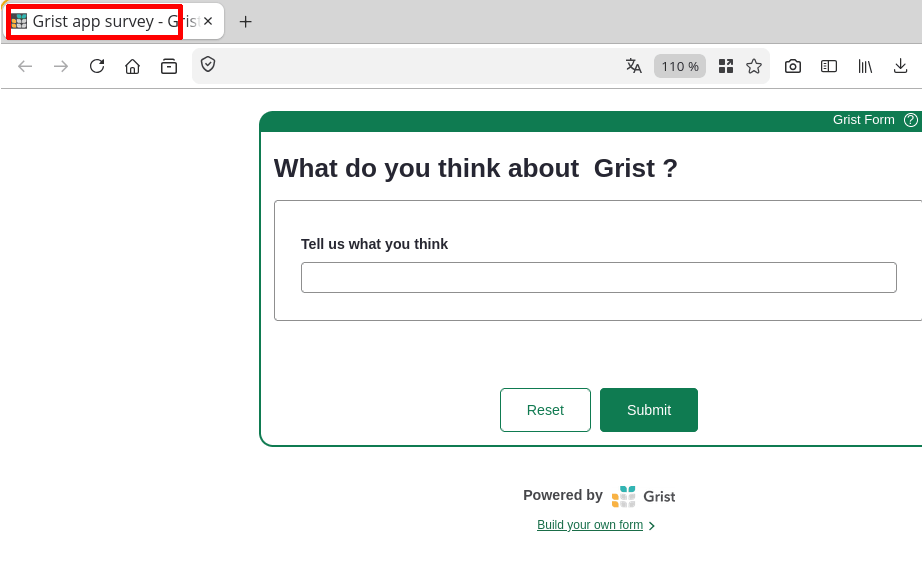922x563 pixels.
Task: Reload the current page
Action: click(x=97, y=66)
